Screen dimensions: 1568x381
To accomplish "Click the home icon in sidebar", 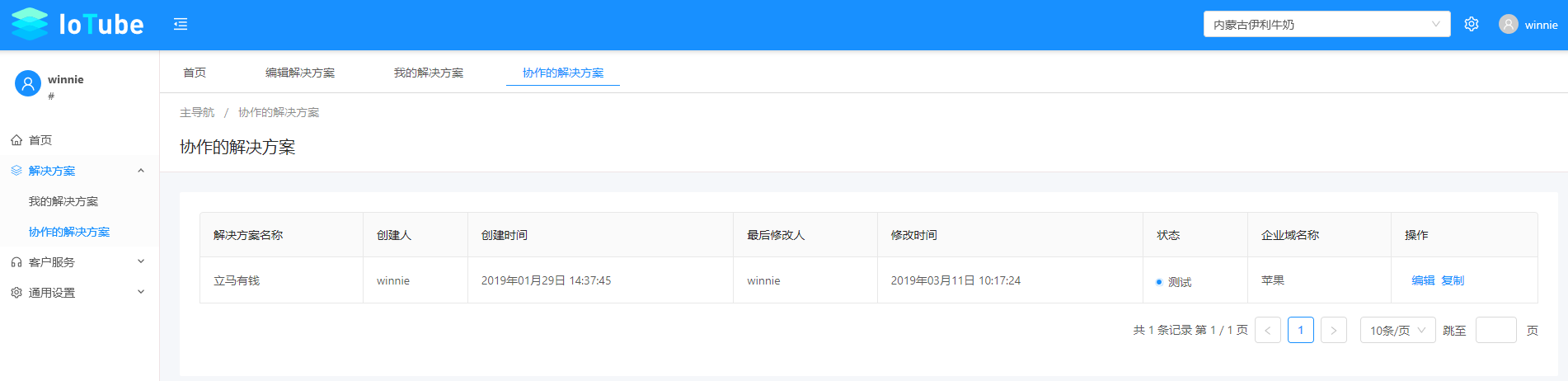I will click(x=16, y=140).
